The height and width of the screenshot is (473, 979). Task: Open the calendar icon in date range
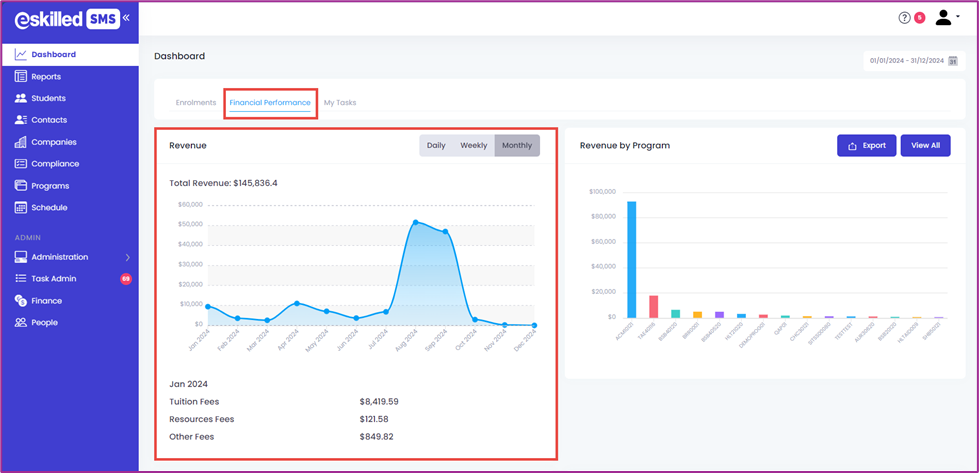pos(953,61)
